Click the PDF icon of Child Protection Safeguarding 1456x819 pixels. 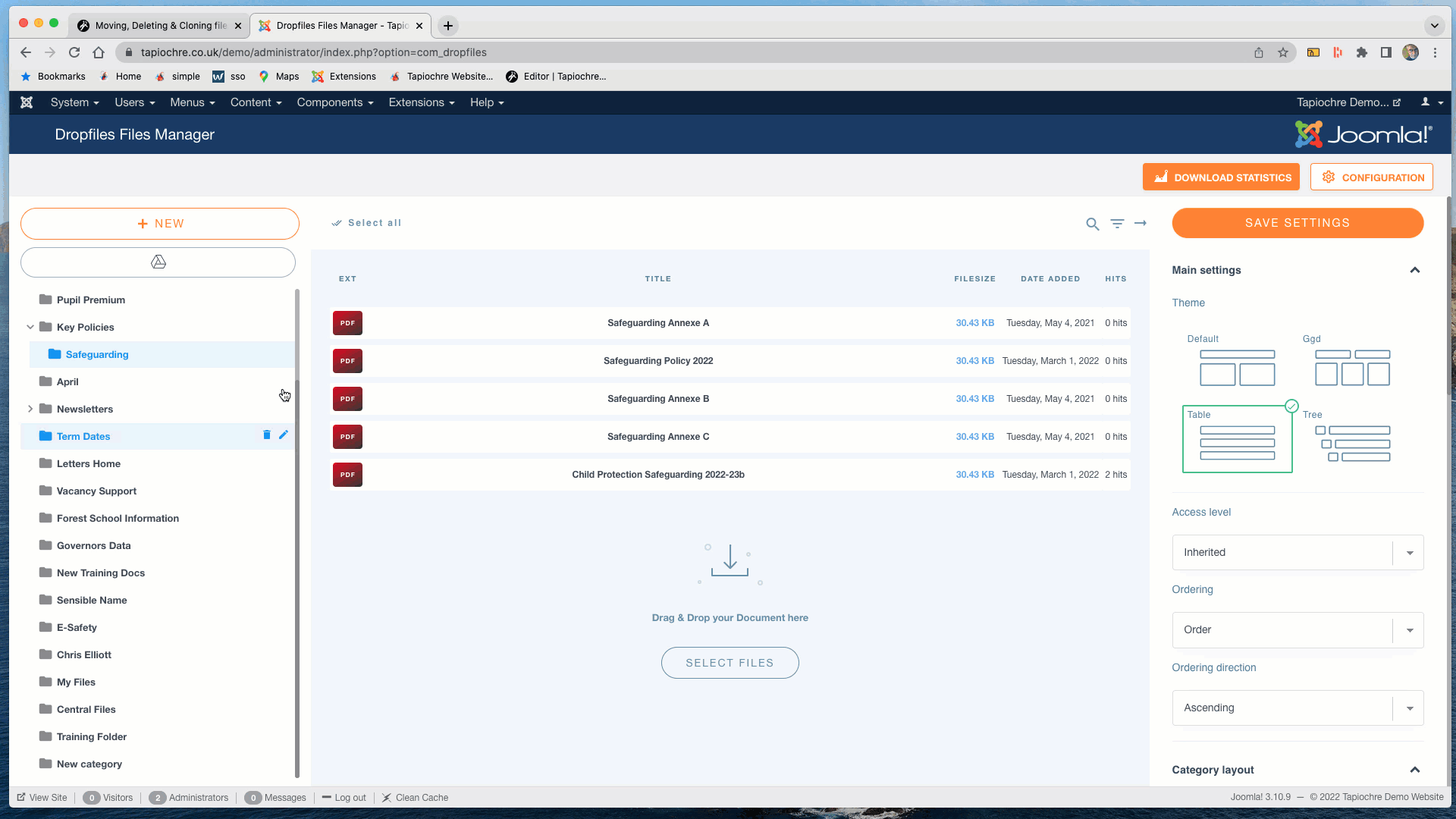tap(347, 475)
